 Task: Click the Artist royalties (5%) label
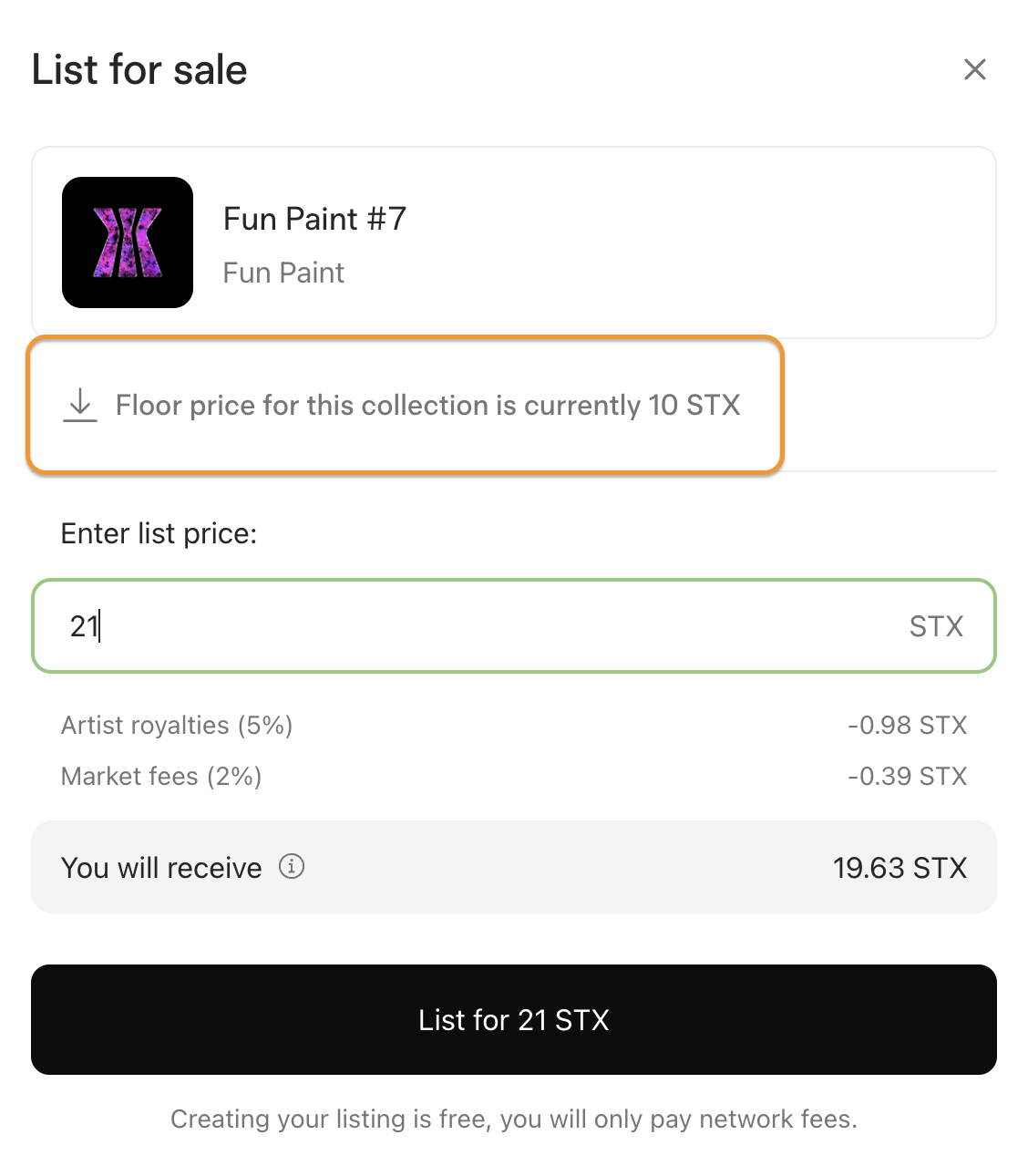tap(177, 726)
